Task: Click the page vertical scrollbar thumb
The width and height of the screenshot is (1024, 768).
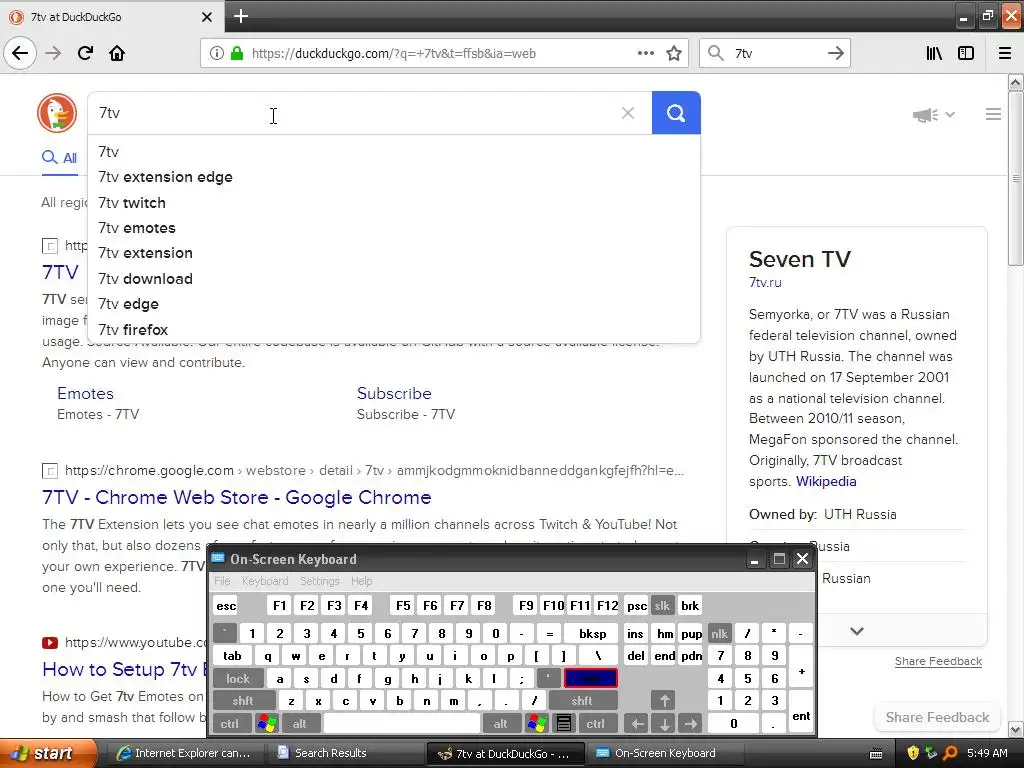Action: 1016,178
